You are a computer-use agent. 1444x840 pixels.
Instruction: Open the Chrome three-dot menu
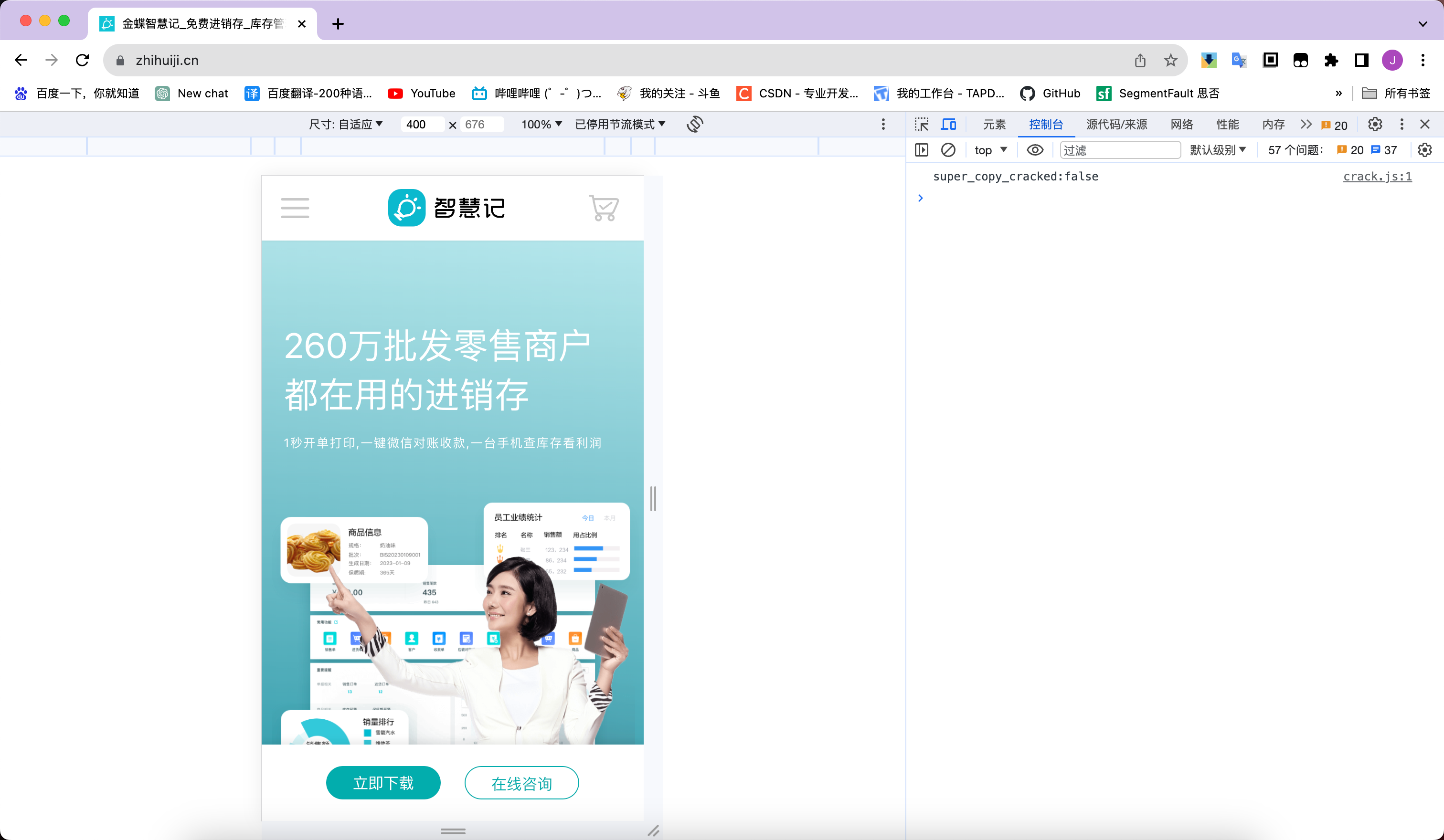[x=1423, y=60]
